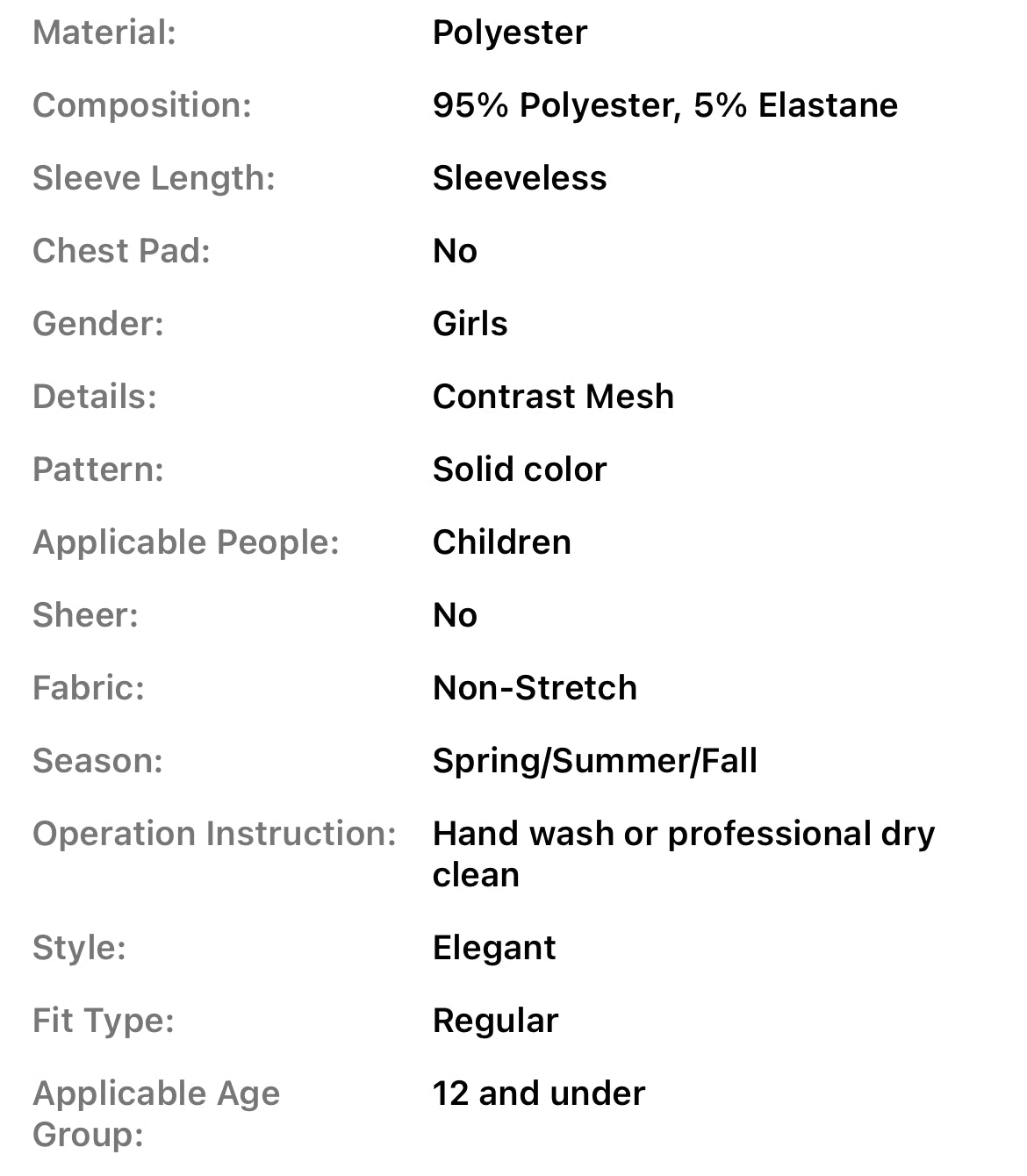Click the Regular fit type value
This screenshot has height=1176, width=1027.
pyautogui.click(x=495, y=1022)
